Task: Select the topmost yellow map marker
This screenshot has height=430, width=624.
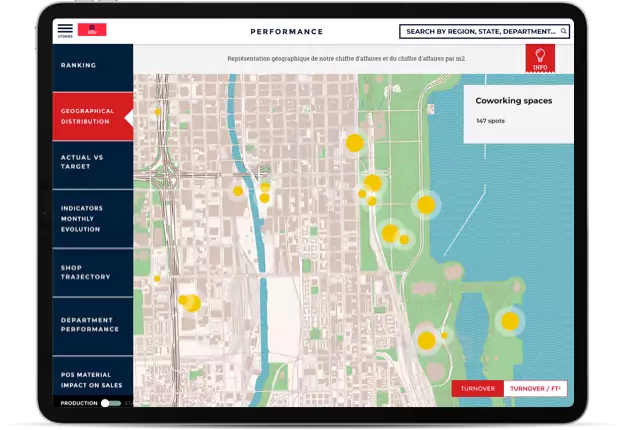Action: (x=157, y=112)
